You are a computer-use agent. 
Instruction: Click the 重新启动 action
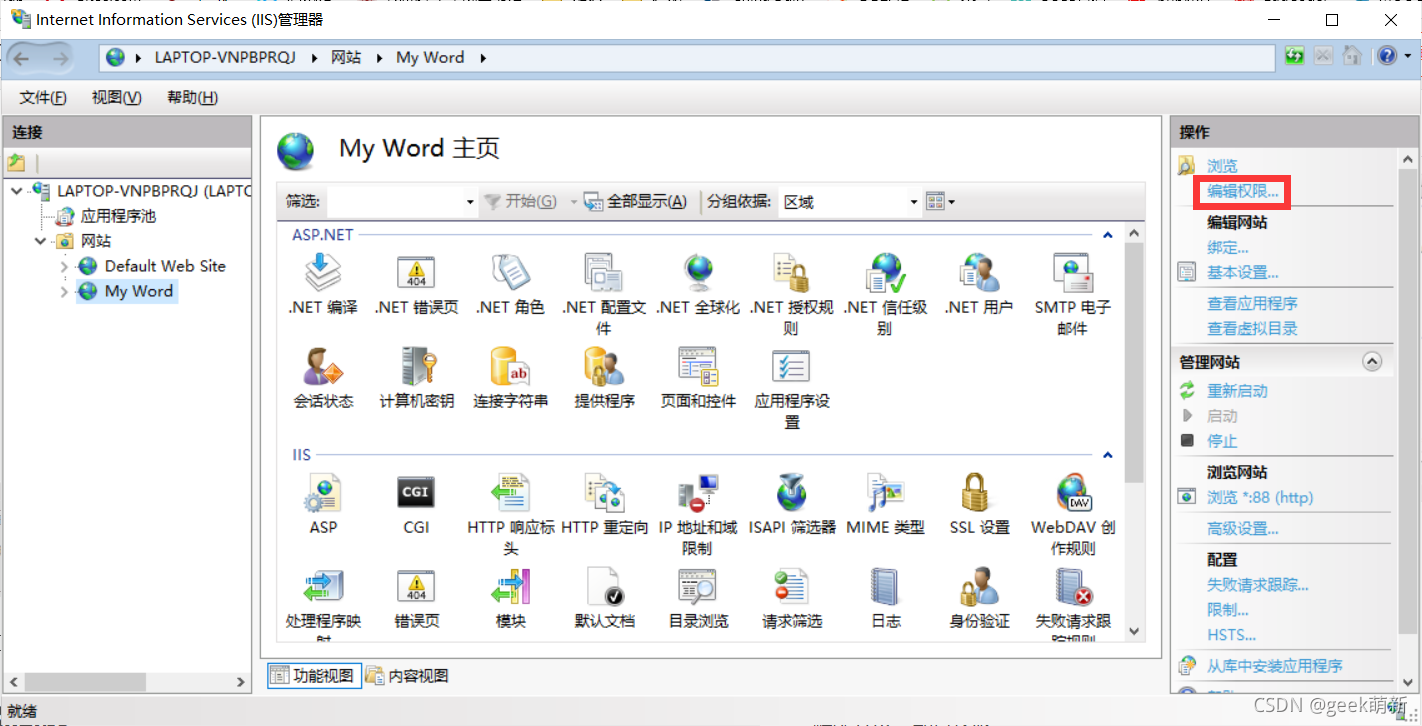pos(1237,391)
